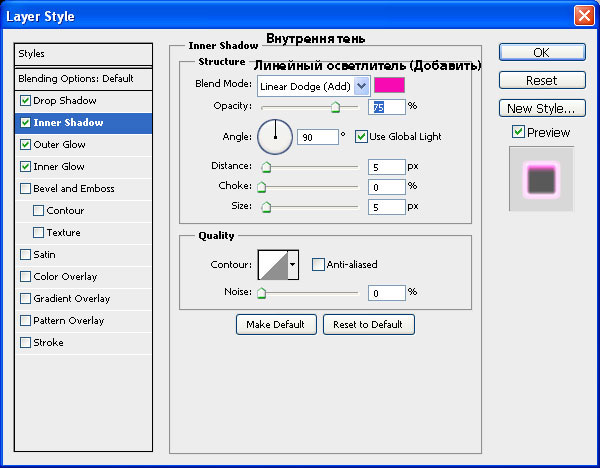Viewport: 600px width, 468px height.
Task: Select the Bevel and Emboss row label
Action: coord(74,189)
